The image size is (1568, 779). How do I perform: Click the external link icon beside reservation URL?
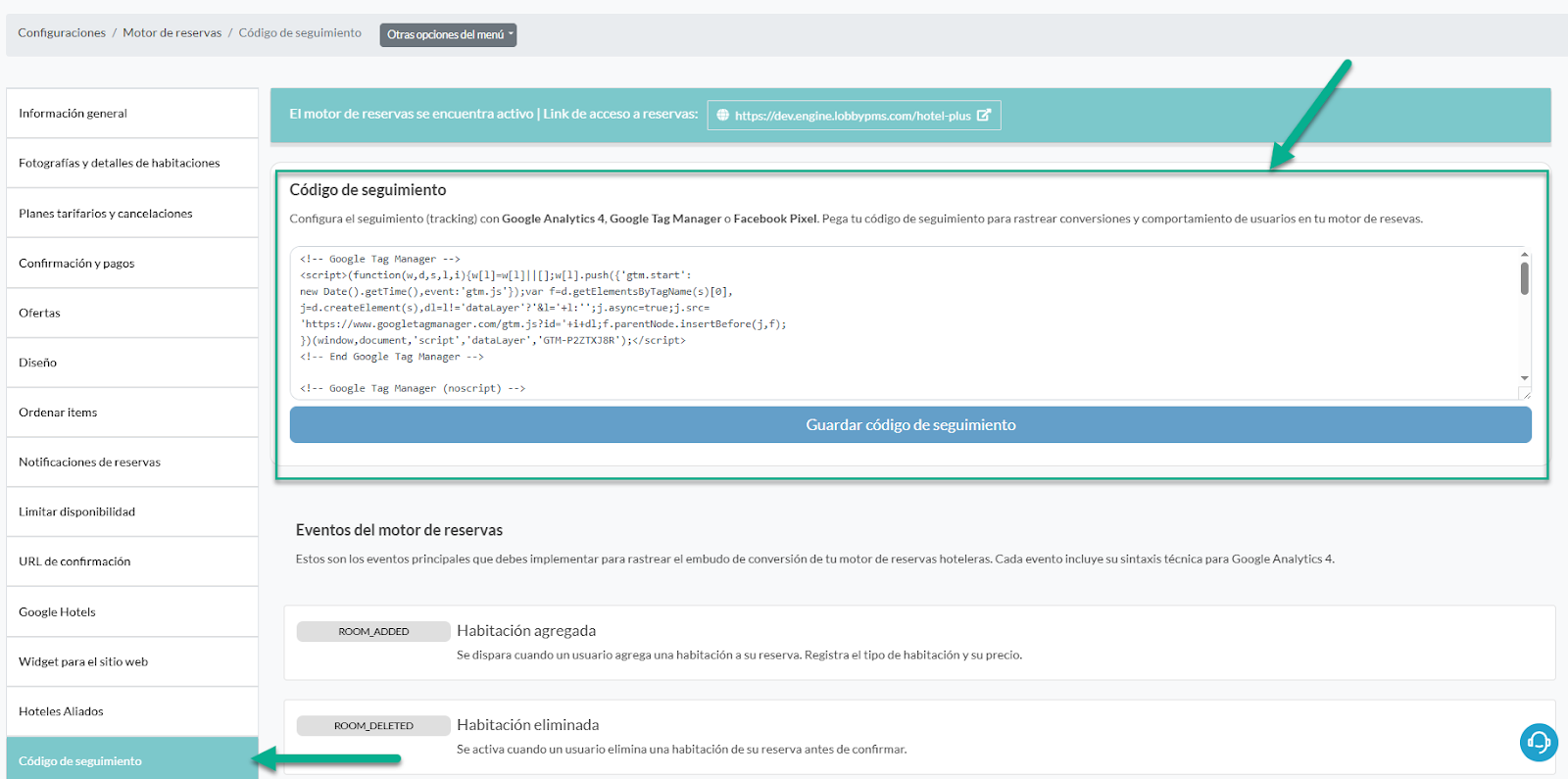pyautogui.click(x=984, y=115)
